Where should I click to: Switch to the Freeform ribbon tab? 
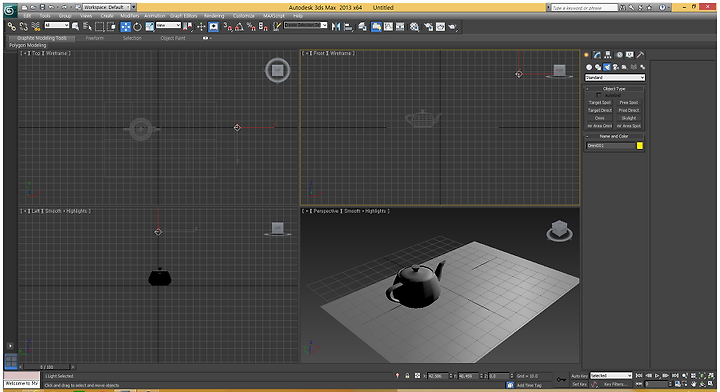(95, 38)
